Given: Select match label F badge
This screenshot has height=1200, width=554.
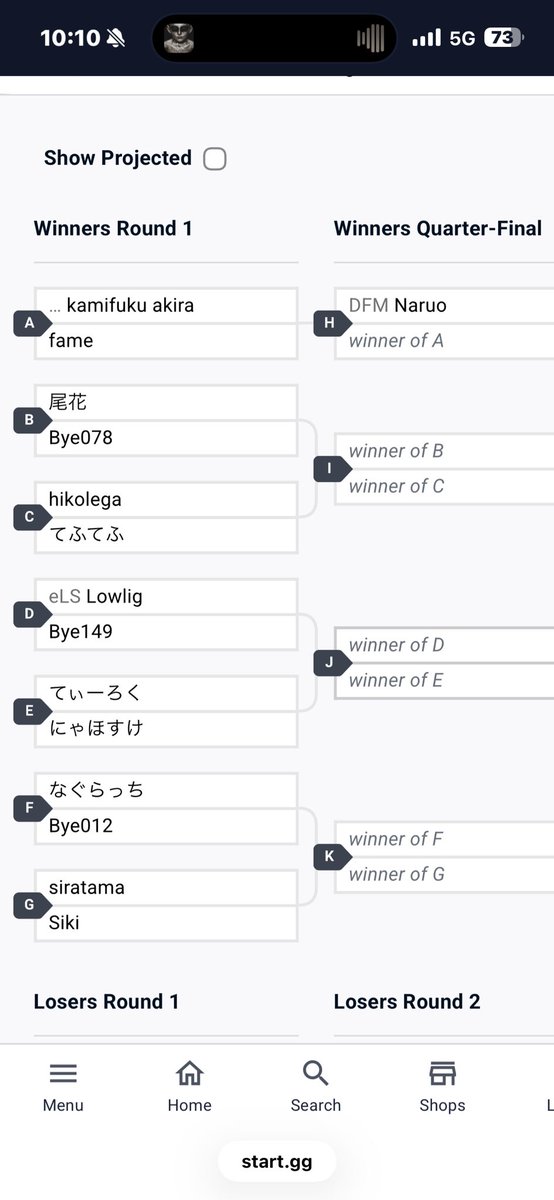Looking at the screenshot, I should 30,808.
